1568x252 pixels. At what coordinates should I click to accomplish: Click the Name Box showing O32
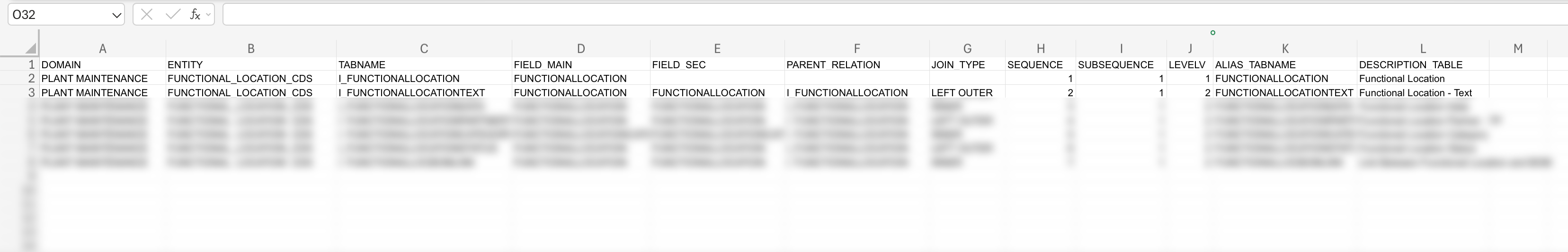58,15
